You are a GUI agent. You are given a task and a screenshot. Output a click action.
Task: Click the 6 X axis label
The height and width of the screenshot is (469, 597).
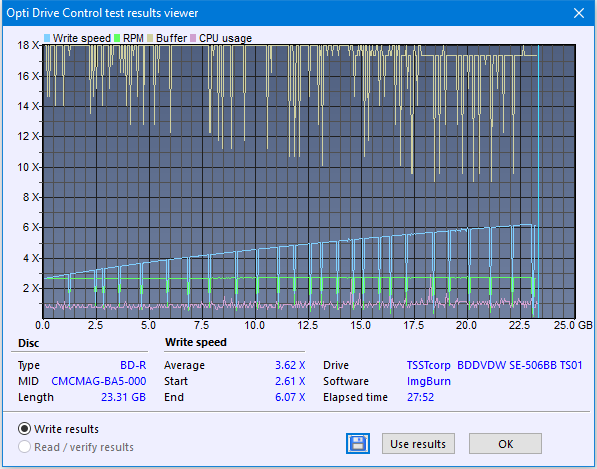(30, 227)
